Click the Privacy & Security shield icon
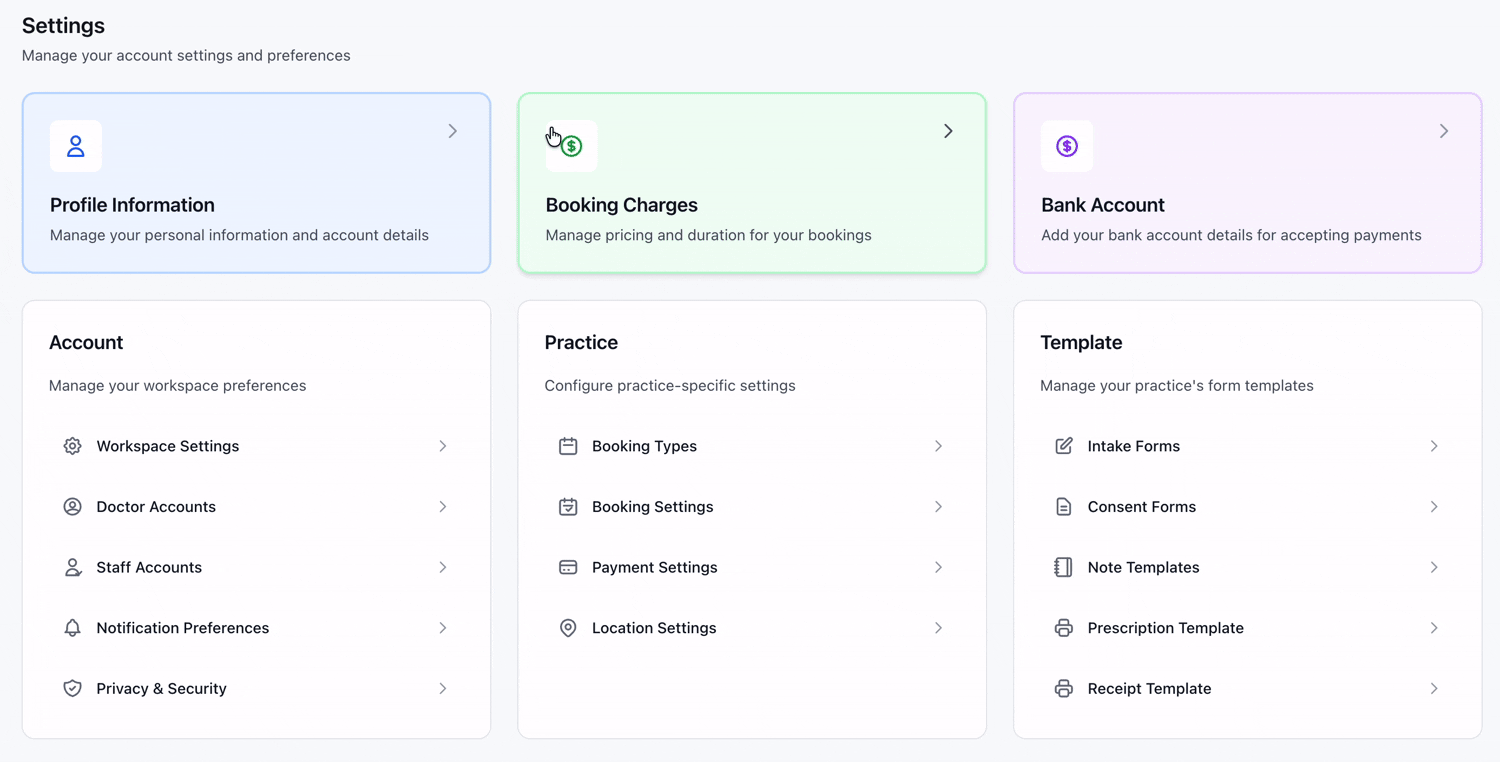The image size is (1500, 762). [72, 688]
